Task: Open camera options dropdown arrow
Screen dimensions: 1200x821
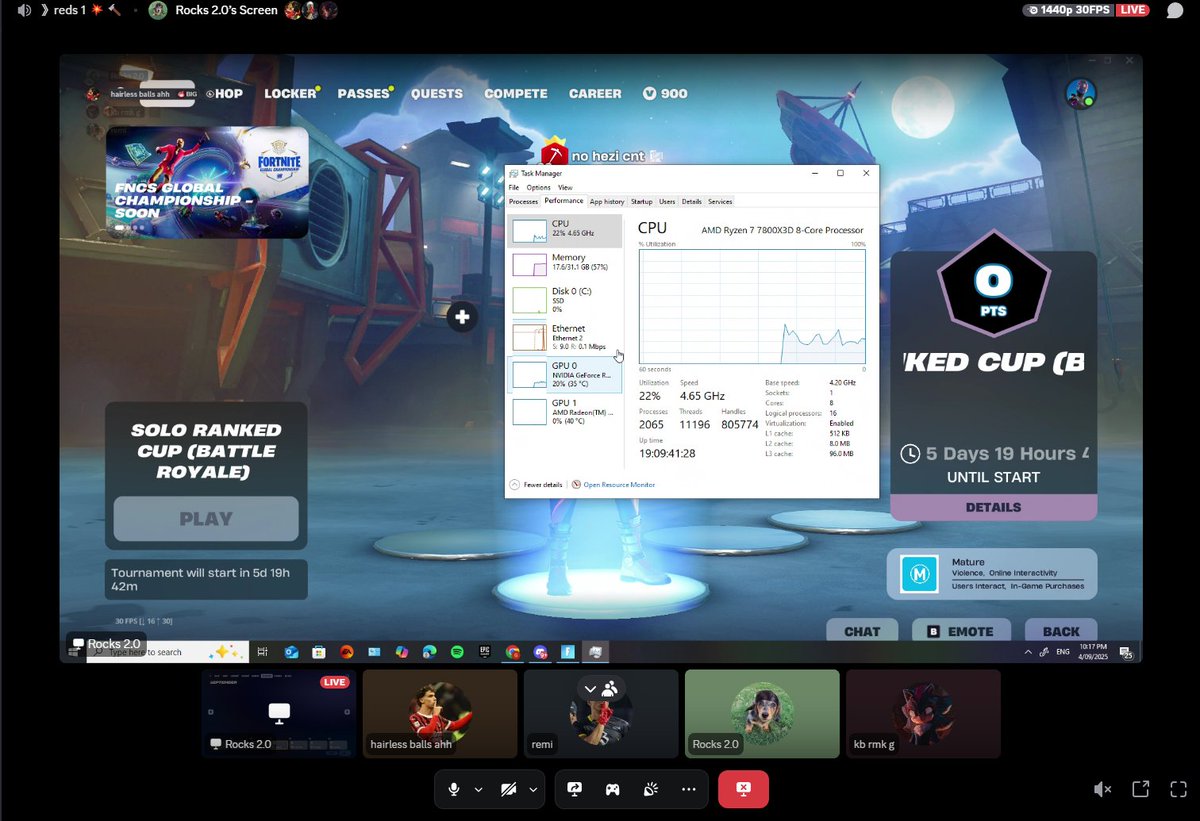Action: [533, 789]
